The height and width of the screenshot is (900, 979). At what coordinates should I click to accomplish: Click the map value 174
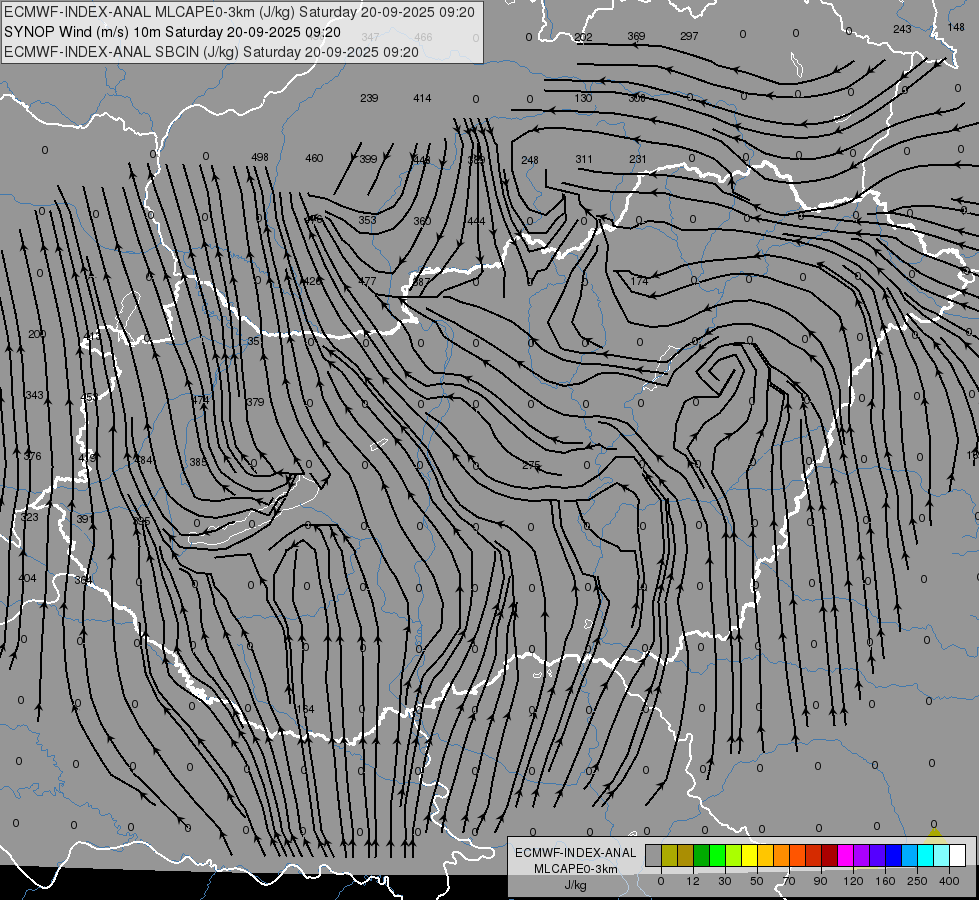pyautogui.click(x=639, y=281)
